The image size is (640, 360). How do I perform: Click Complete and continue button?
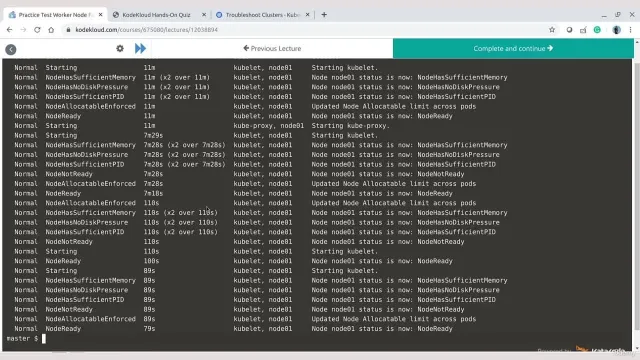click(x=513, y=48)
